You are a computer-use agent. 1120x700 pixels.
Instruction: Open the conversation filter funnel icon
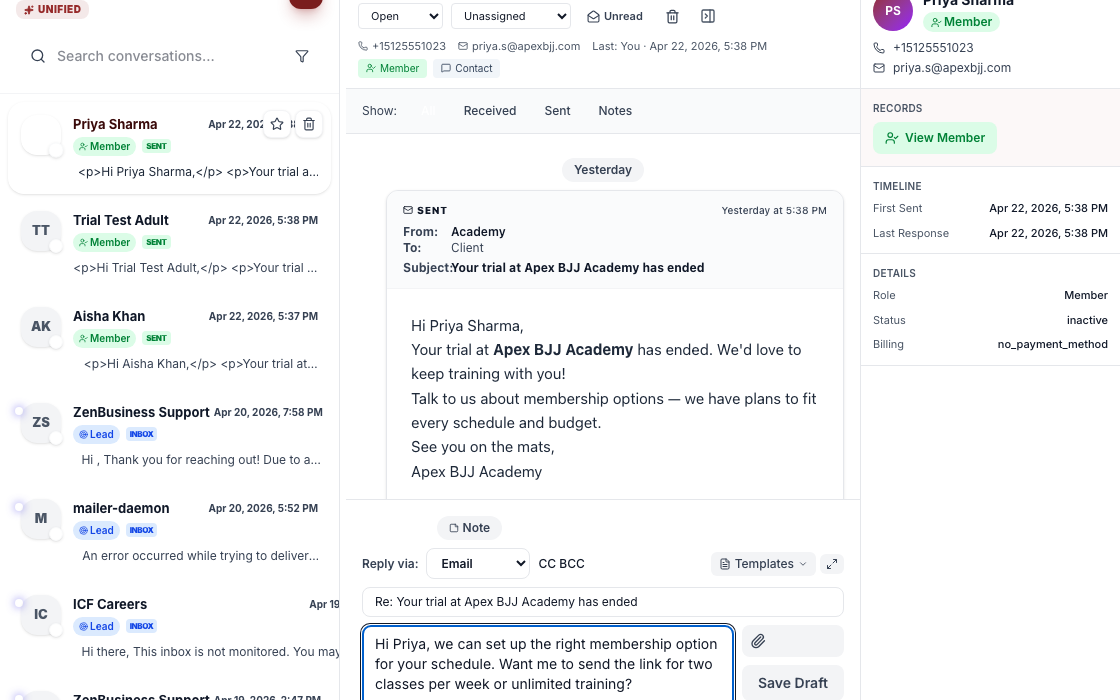pos(302,56)
